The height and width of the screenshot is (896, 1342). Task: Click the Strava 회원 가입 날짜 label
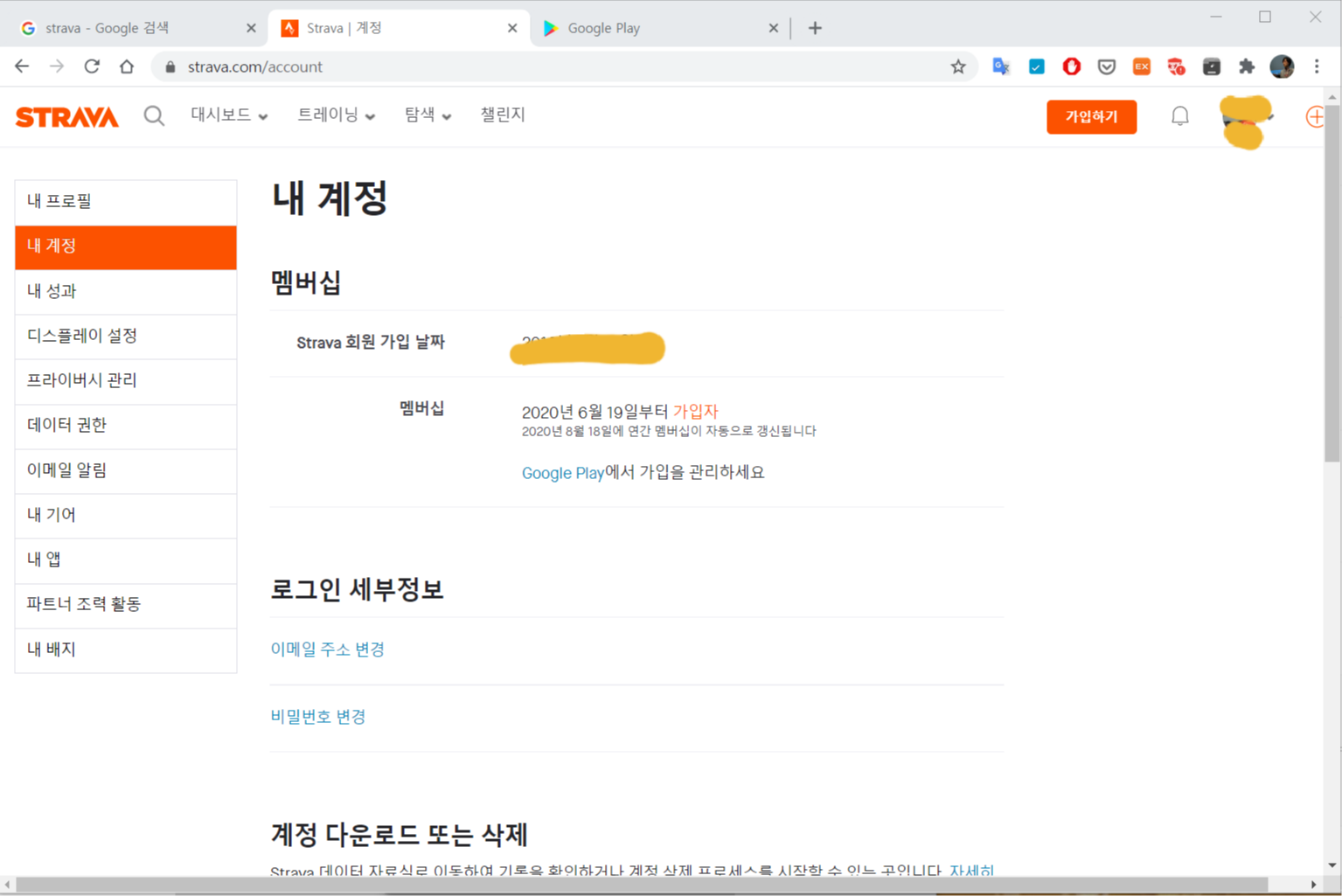pos(371,343)
